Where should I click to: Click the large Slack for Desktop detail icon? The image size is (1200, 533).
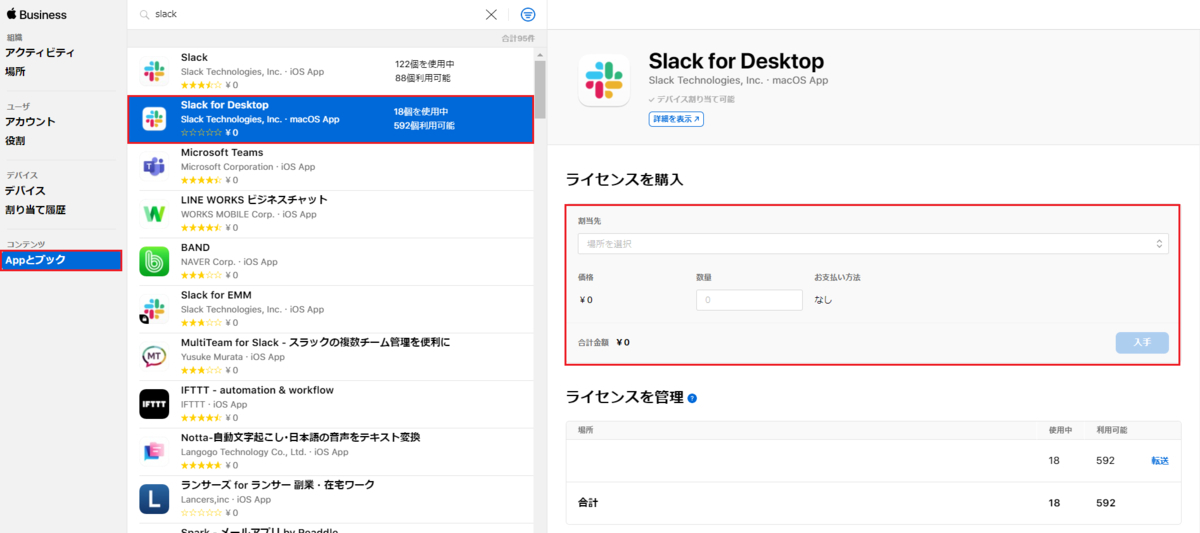coord(604,80)
